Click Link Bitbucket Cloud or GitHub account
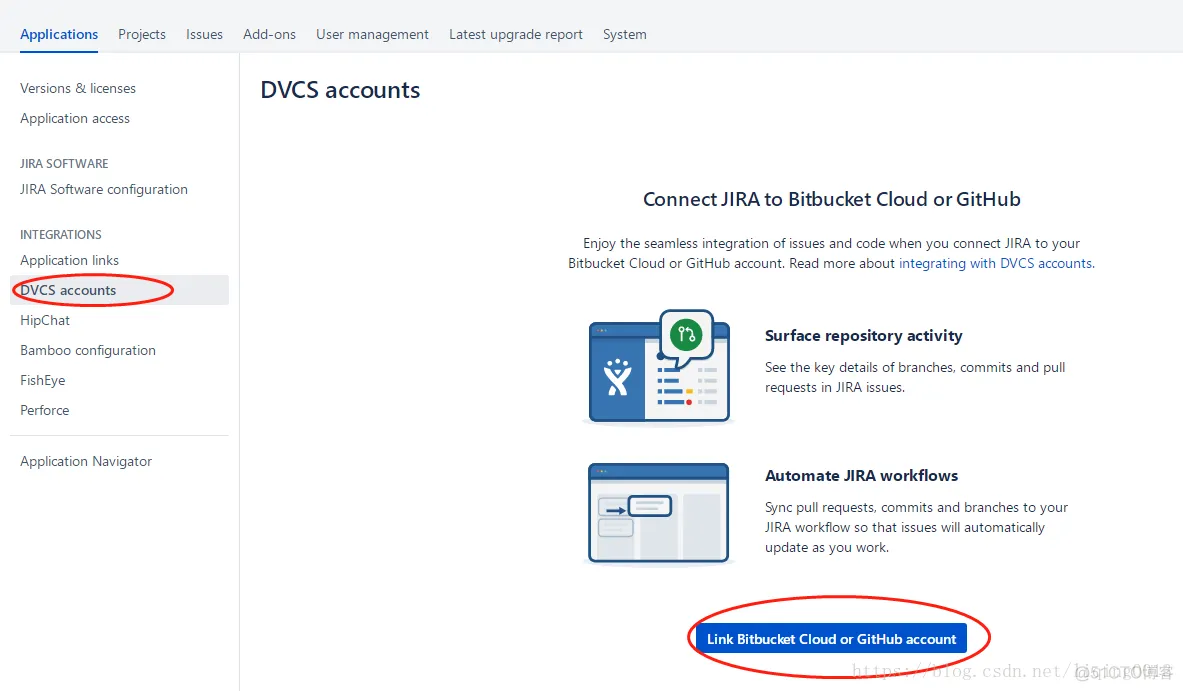The width and height of the screenshot is (1183, 691). click(x=831, y=639)
